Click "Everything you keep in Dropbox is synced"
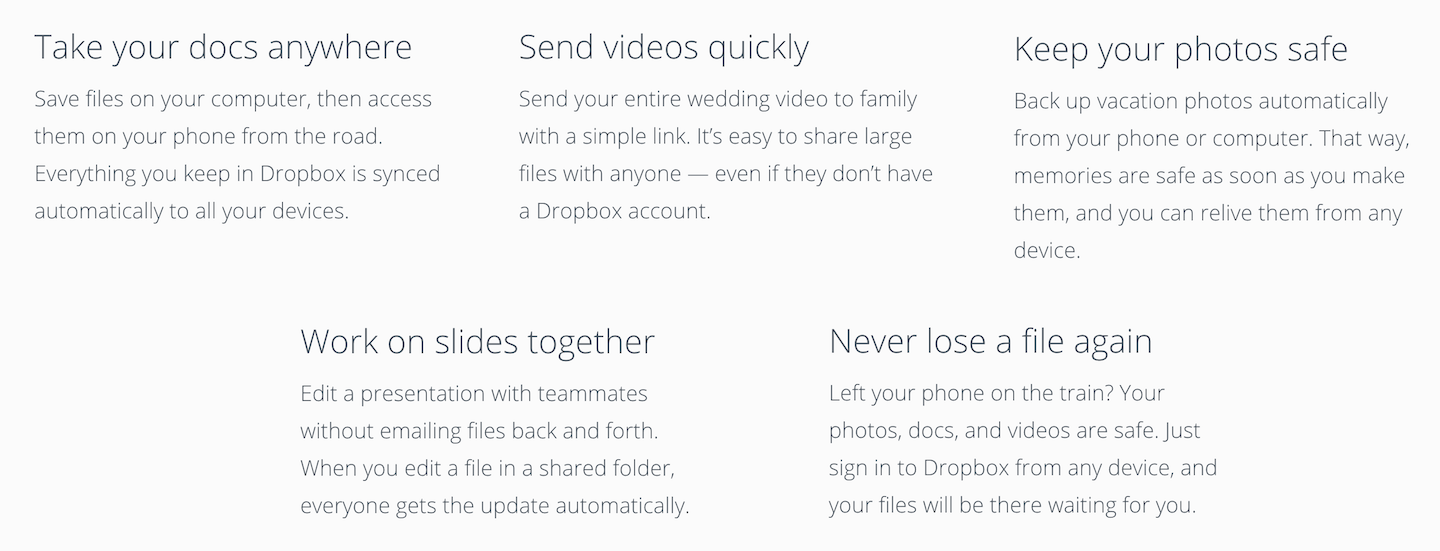This screenshot has width=1440, height=551. pyautogui.click(x=237, y=173)
